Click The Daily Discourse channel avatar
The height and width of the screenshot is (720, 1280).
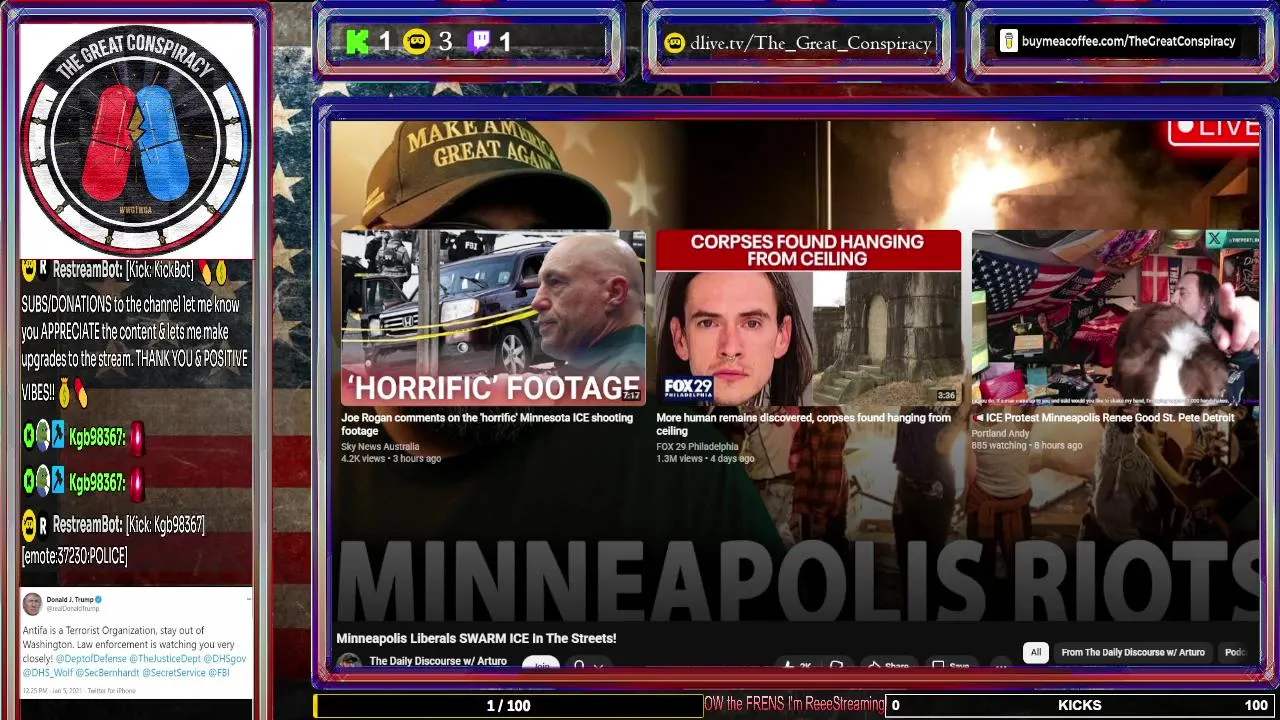coord(349,662)
